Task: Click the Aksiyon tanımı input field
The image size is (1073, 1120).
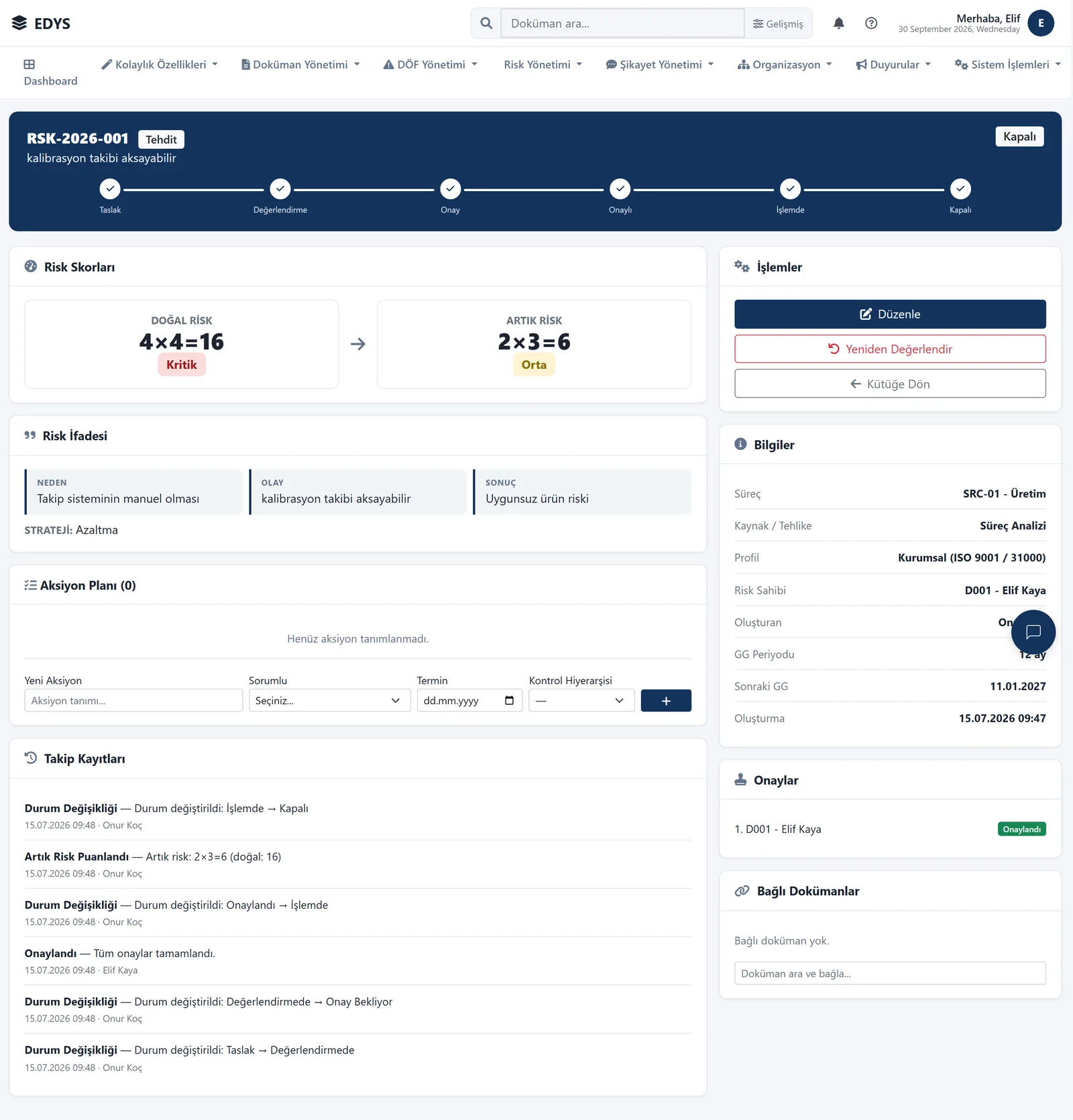Action: pos(133,700)
